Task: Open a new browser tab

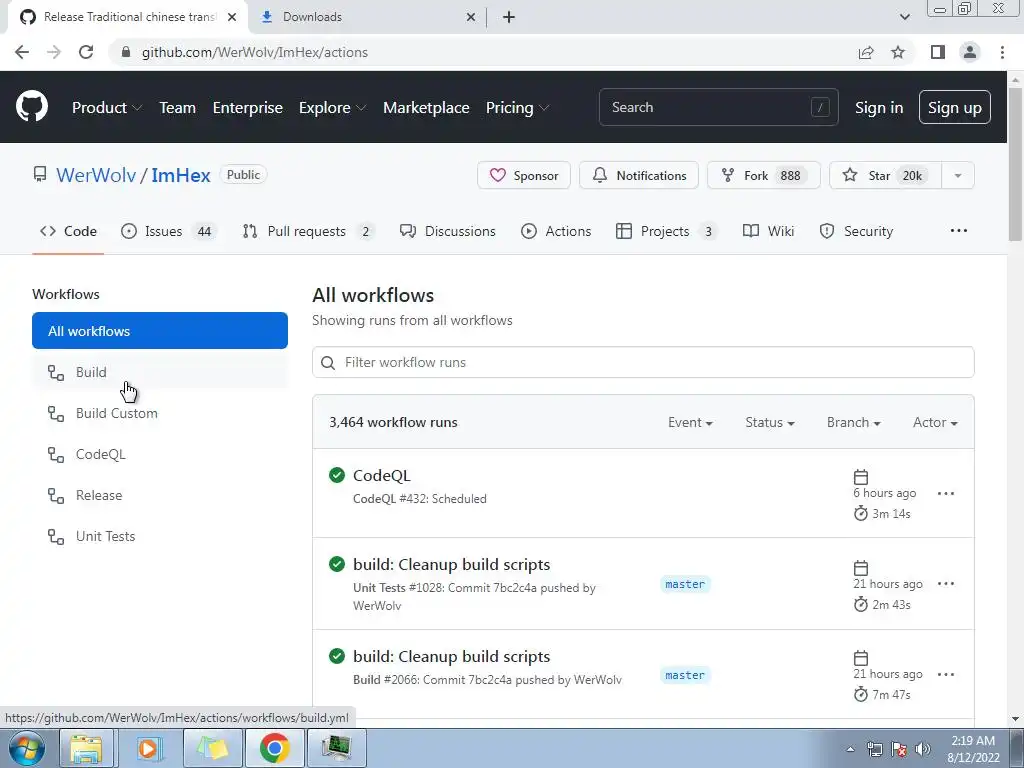Action: pos(509,17)
